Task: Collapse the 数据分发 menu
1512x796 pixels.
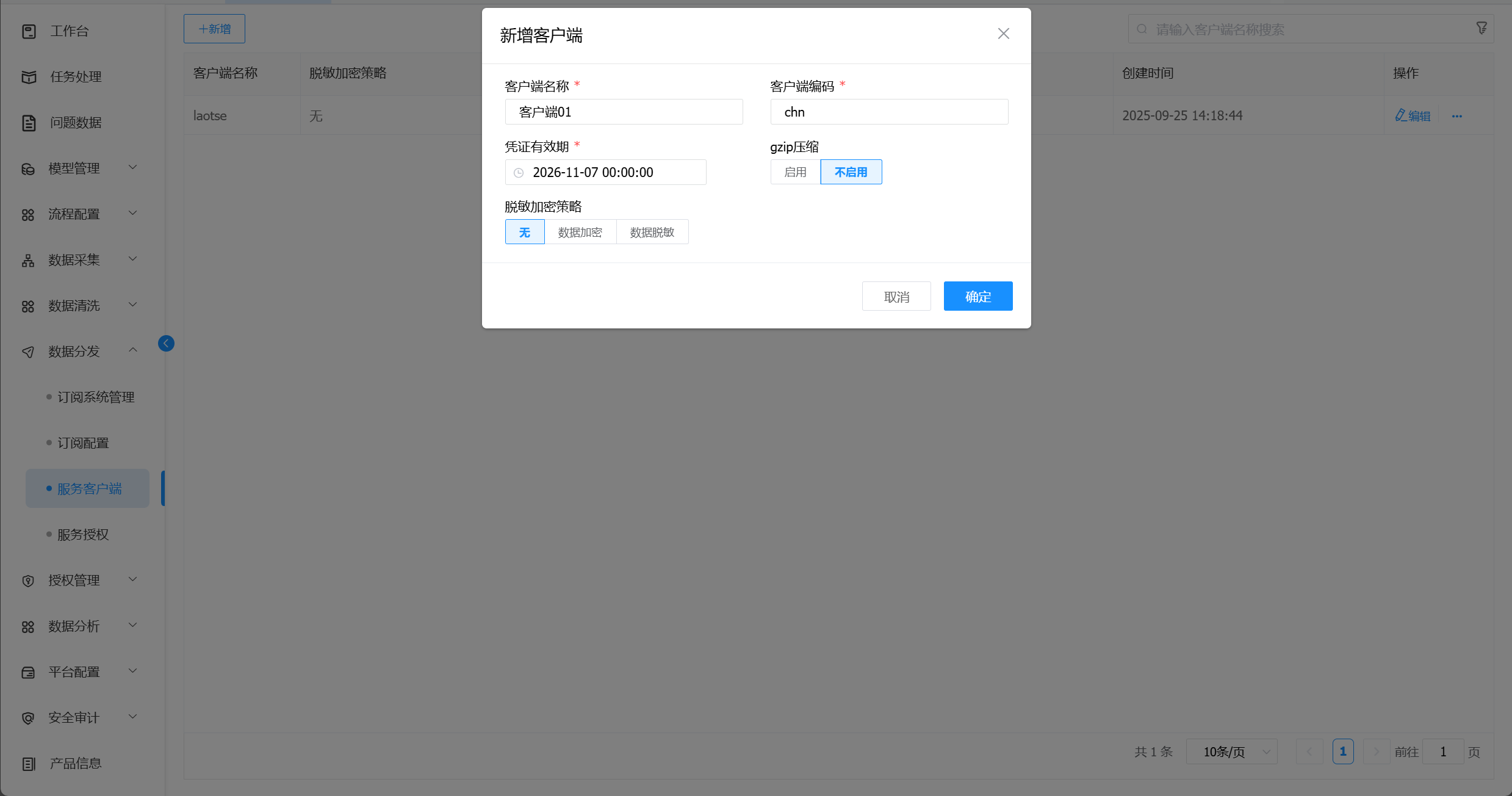Action: coord(74,352)
